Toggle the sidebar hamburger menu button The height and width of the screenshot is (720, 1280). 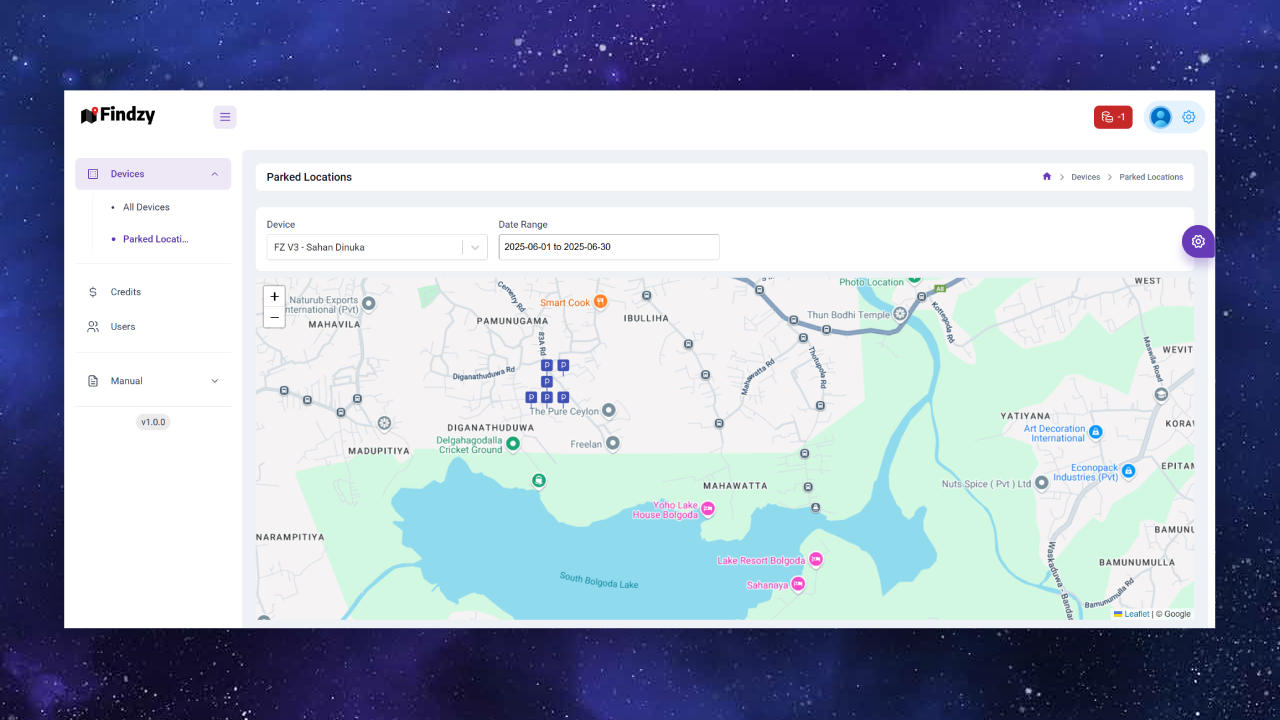[225, 117]
